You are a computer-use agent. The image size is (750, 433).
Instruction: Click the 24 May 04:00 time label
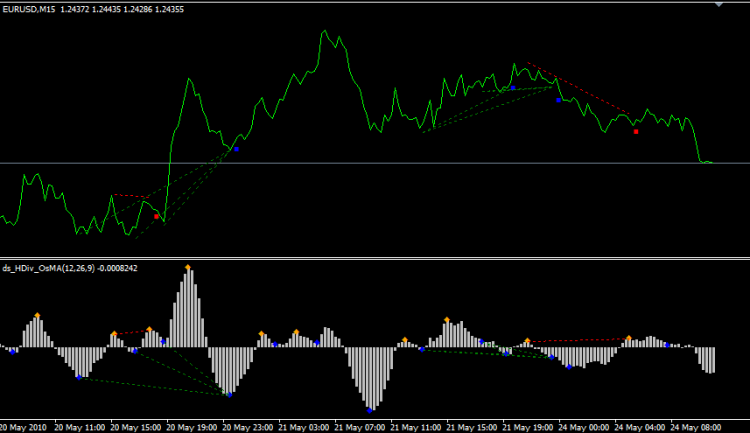click(640, 427)
